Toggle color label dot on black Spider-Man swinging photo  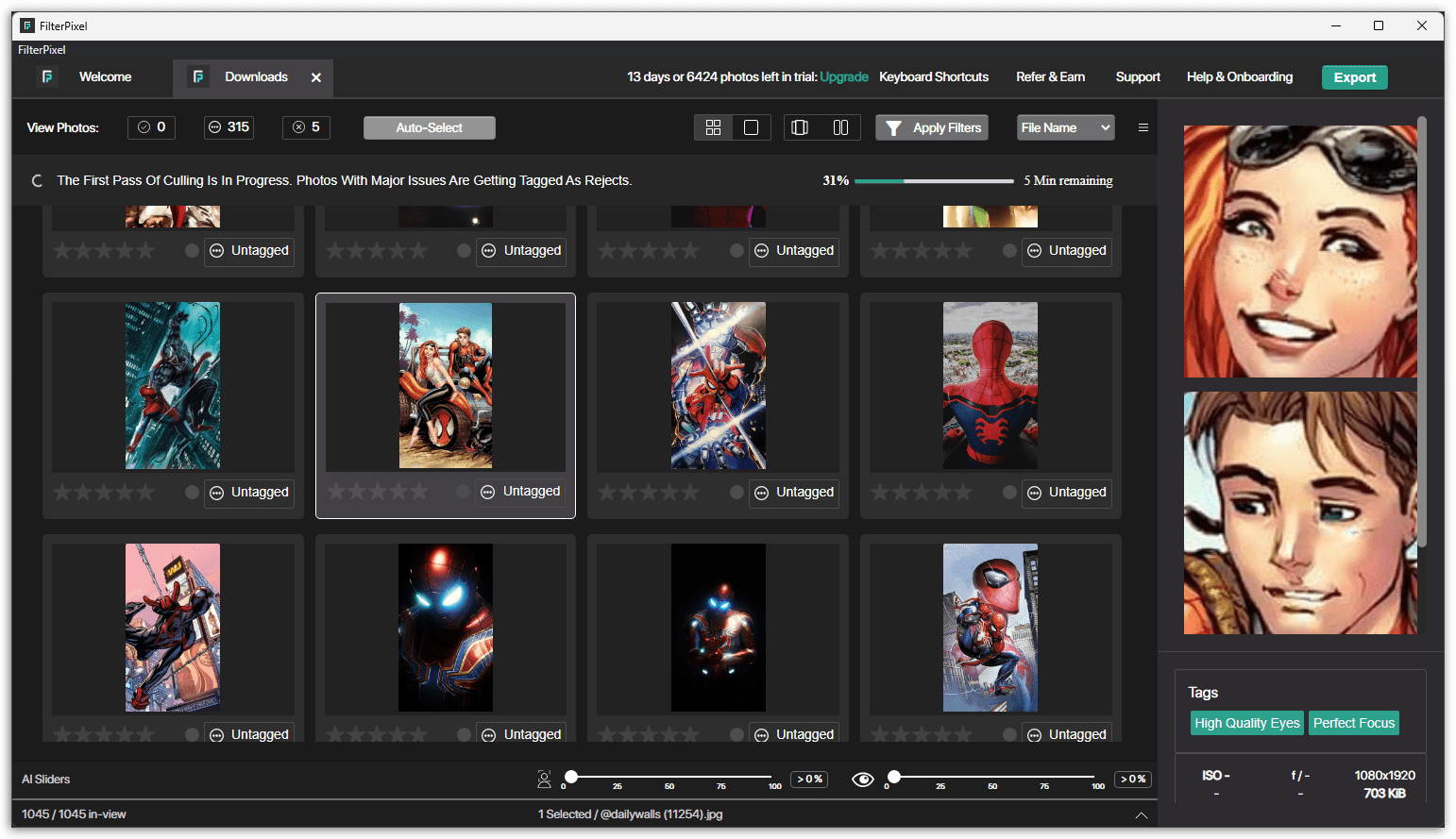[192, 493]
